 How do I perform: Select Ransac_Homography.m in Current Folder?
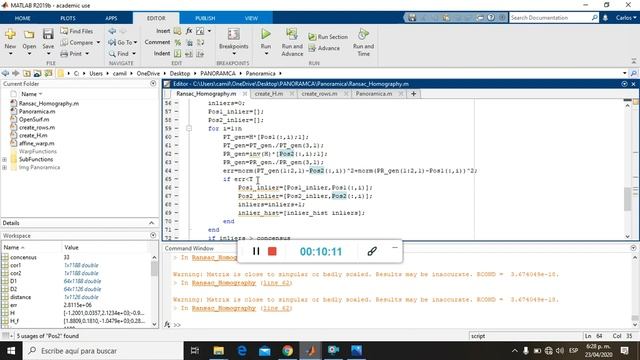tap(49, 104)
